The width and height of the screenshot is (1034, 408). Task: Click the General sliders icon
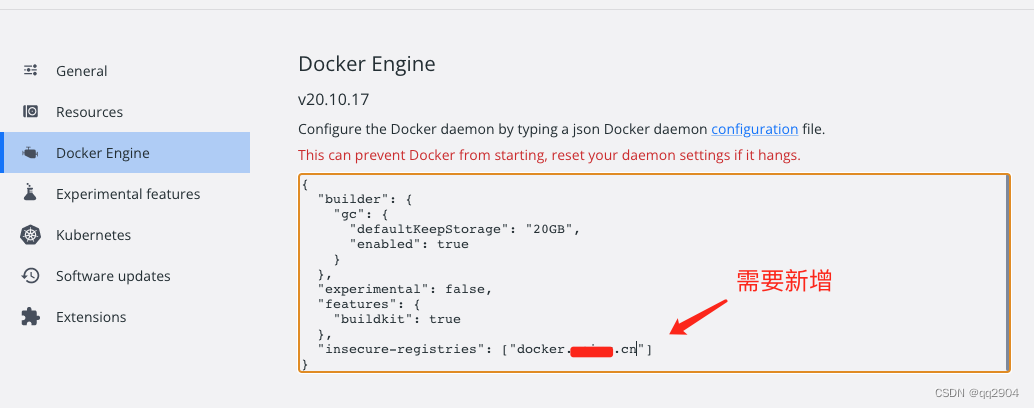30,71
